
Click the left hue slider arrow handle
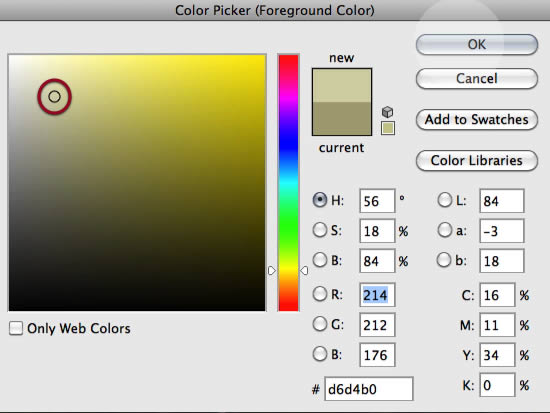pos(271,271)
